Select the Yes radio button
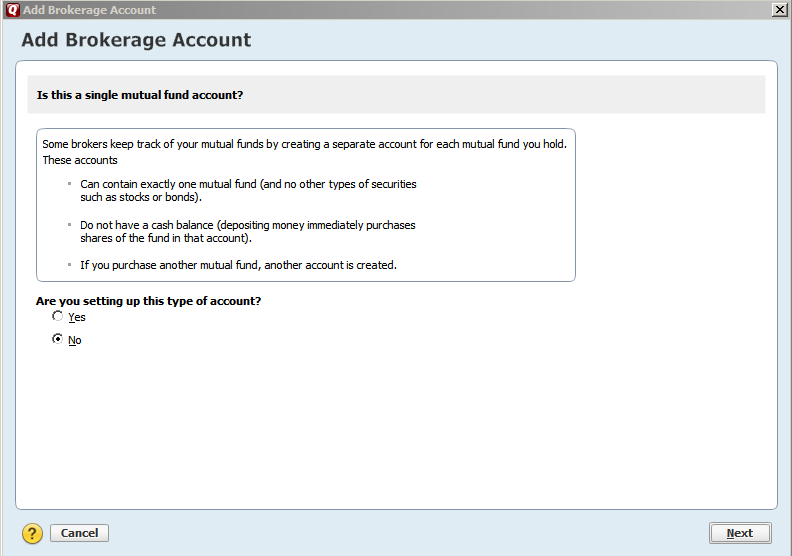Screen dimensions: 792x556 58,317
